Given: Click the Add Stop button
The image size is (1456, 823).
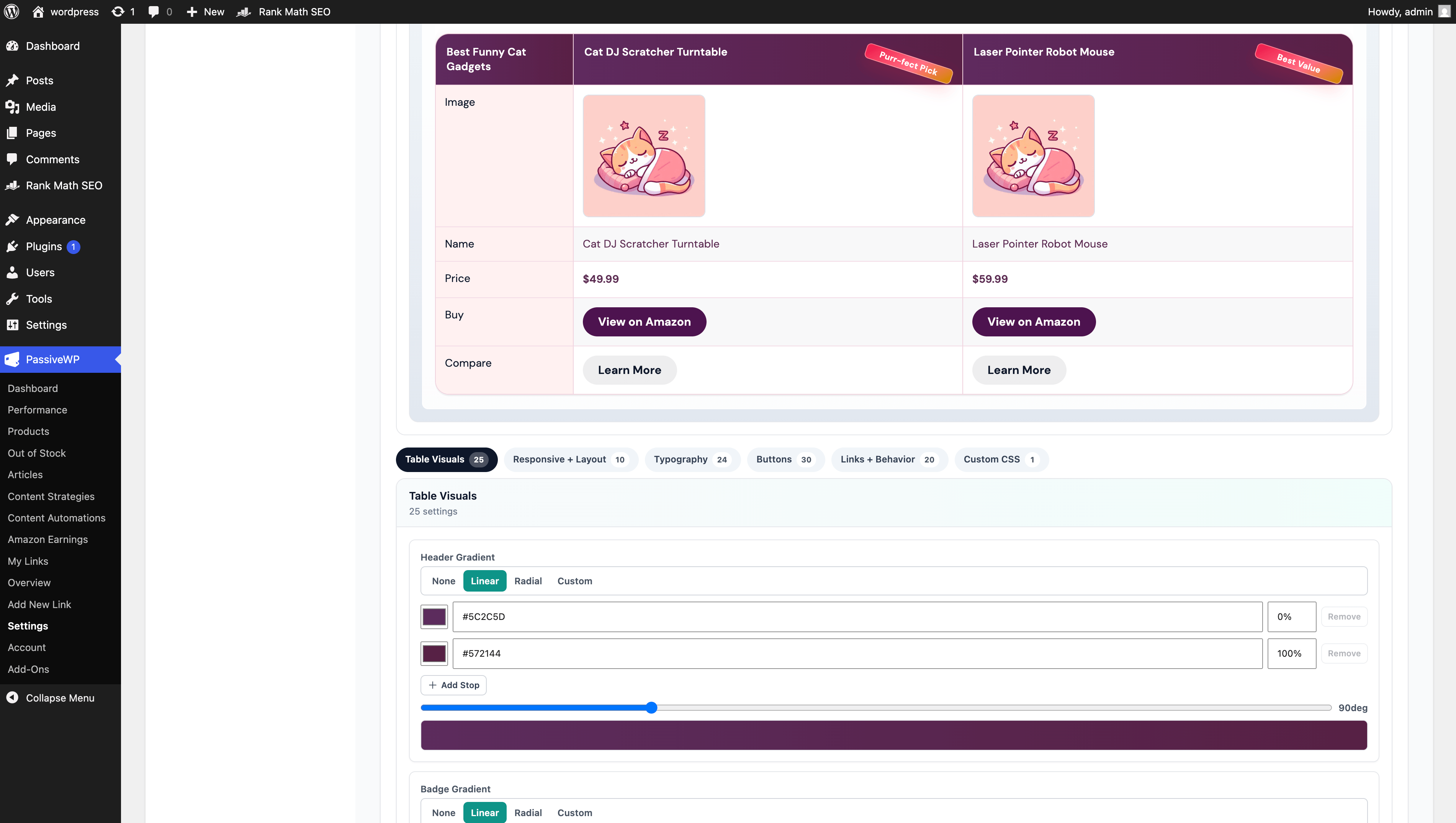Looking at the screenshot, I should click(x=454, y=685).
